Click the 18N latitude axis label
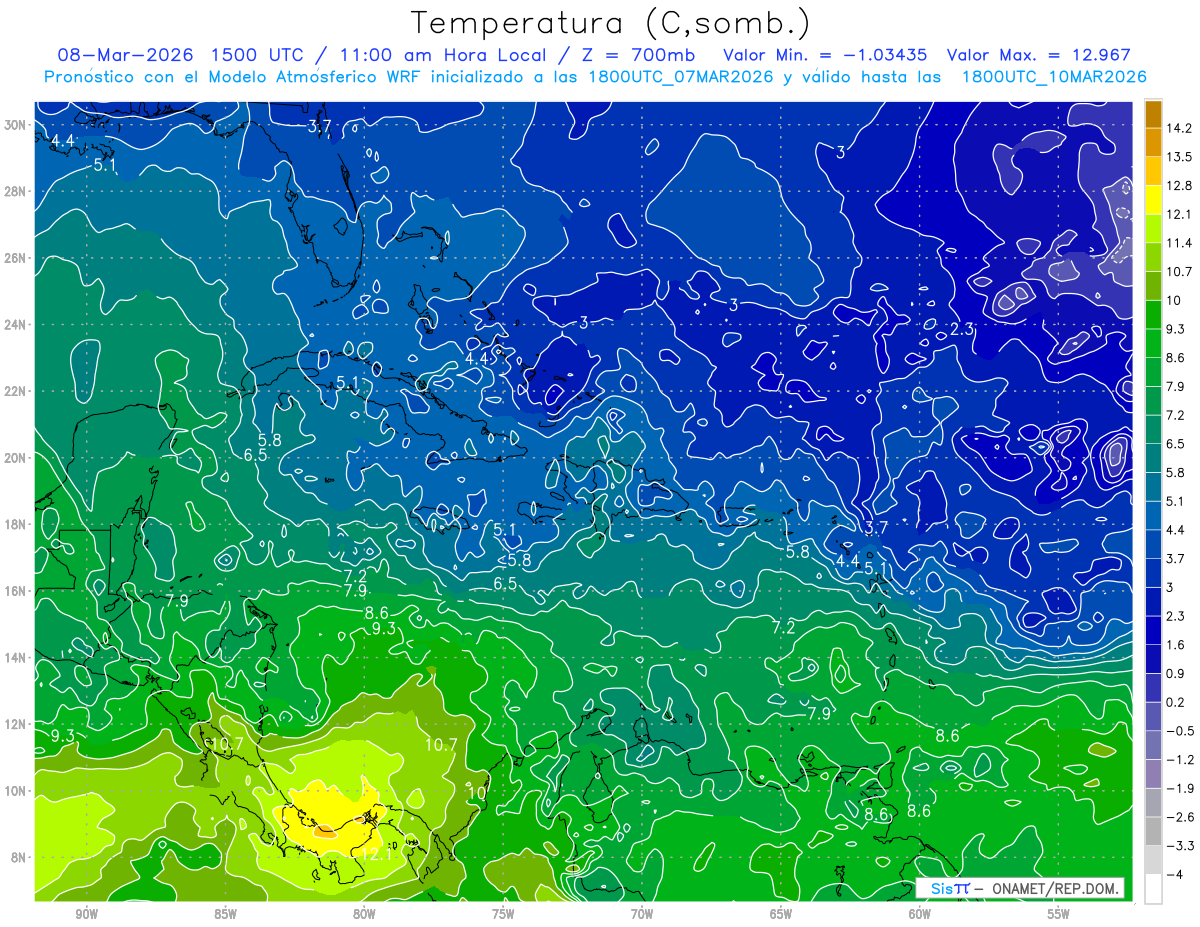The image size is (1200, 927). click(x=17, y=524)
